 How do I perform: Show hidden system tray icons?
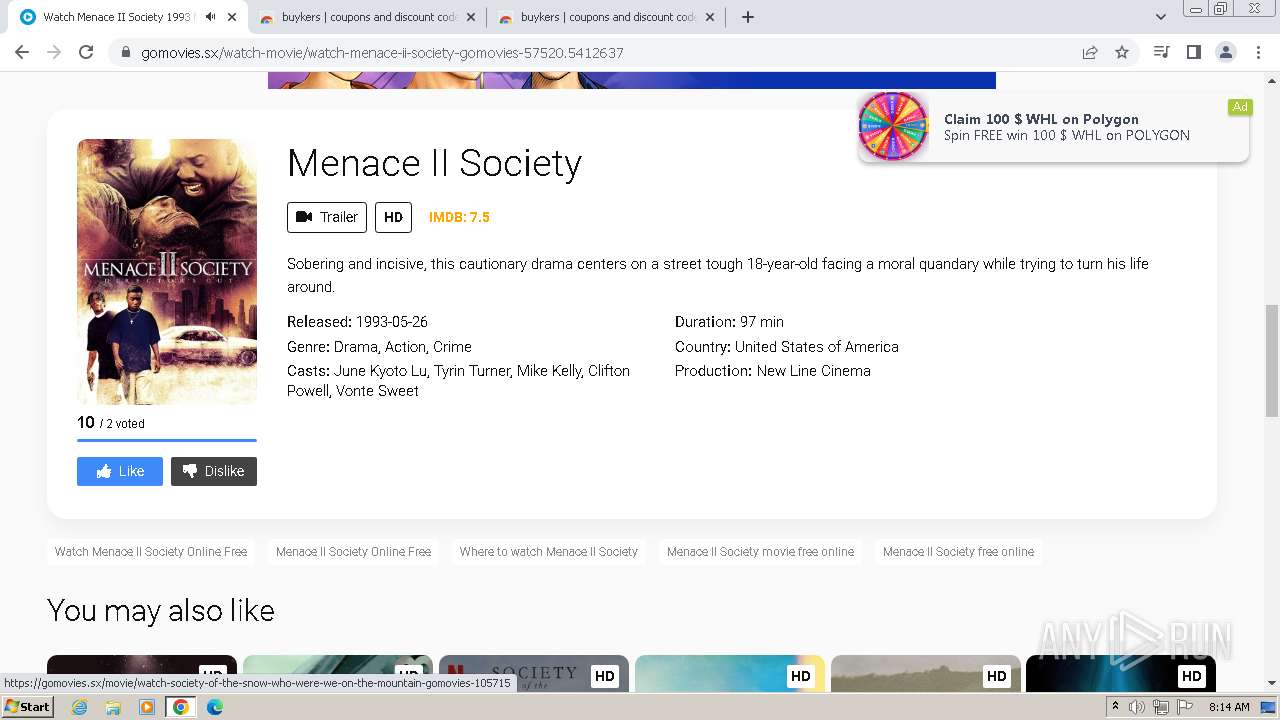[1115, 707]
